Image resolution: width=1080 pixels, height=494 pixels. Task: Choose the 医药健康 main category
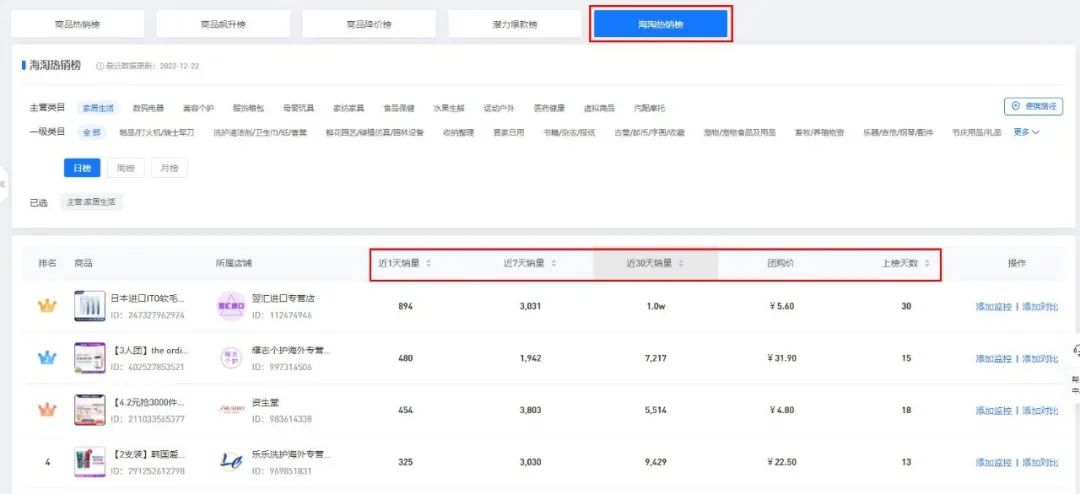point(549,108)
